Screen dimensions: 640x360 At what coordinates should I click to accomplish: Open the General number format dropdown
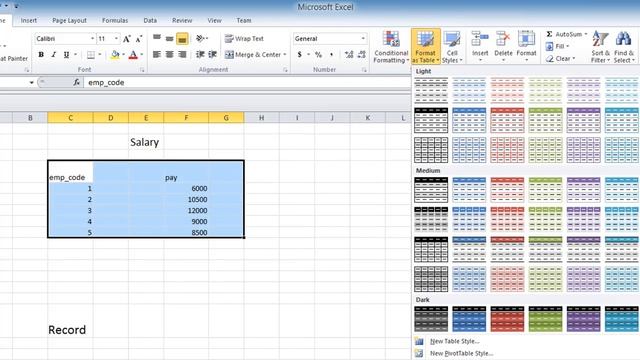click(363, 38)
